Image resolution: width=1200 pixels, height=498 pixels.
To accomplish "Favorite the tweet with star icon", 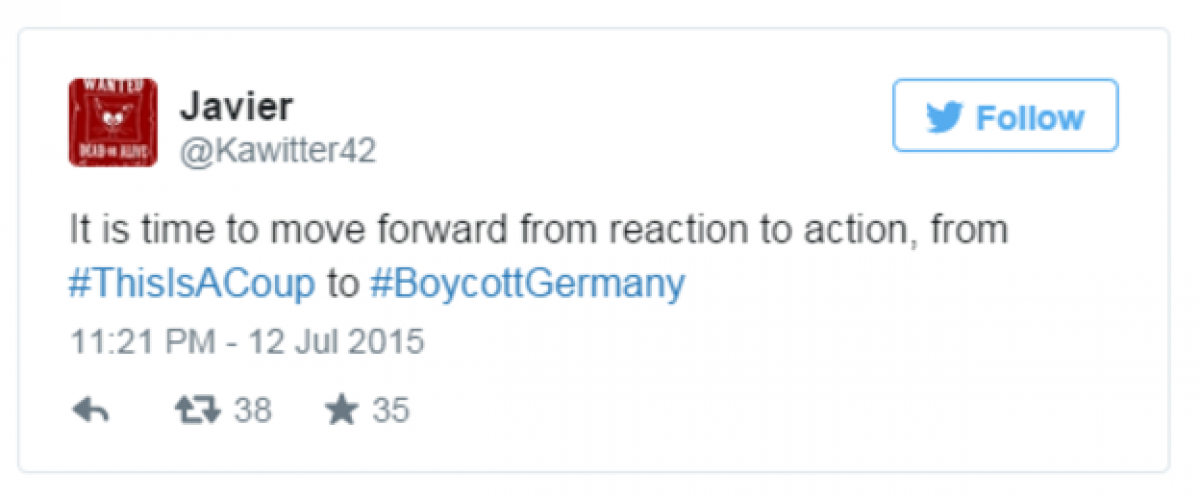I will coord(342,410).
